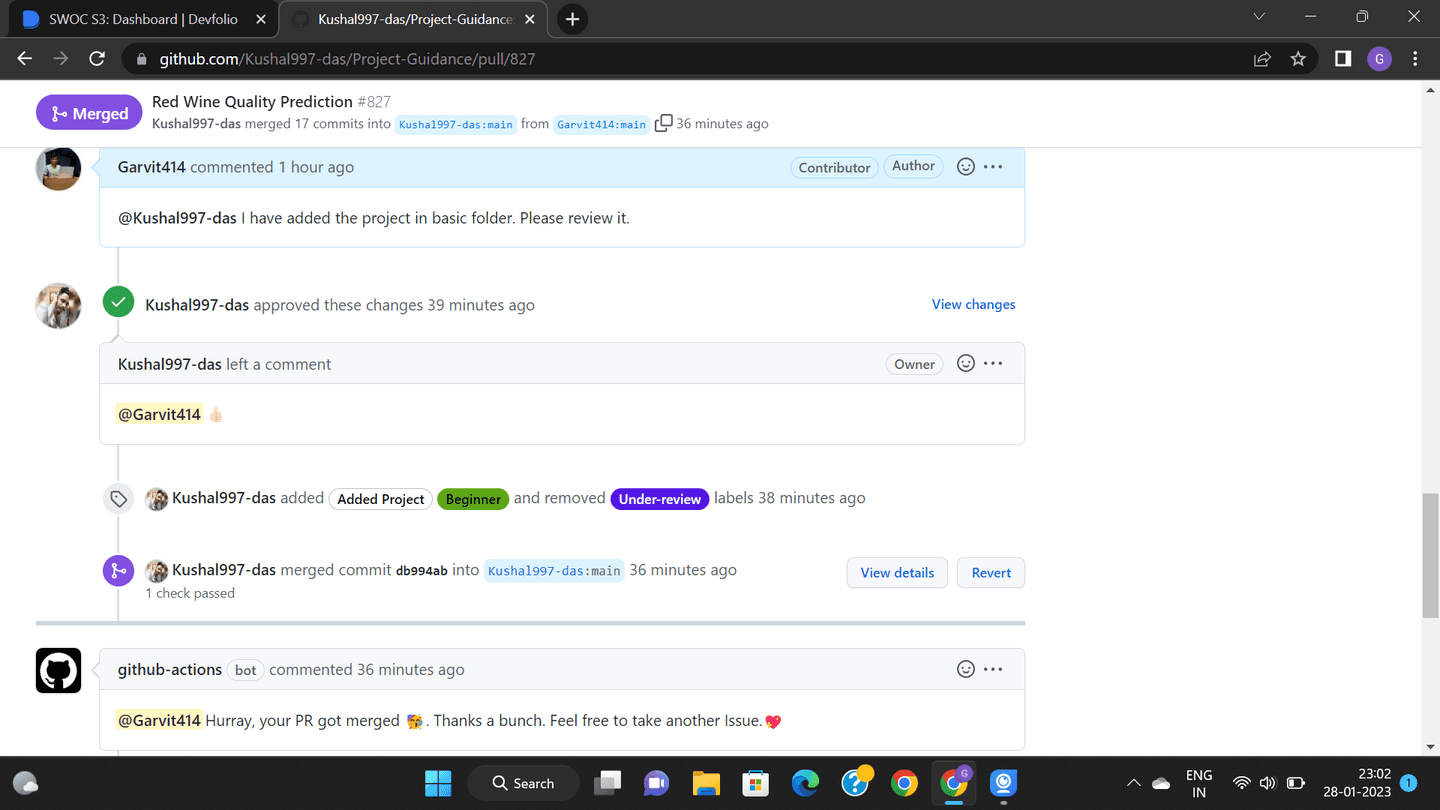The image size is (1440, 810).
Task: Open Microsoft Store from taskbar
Action: click(755, 783)
